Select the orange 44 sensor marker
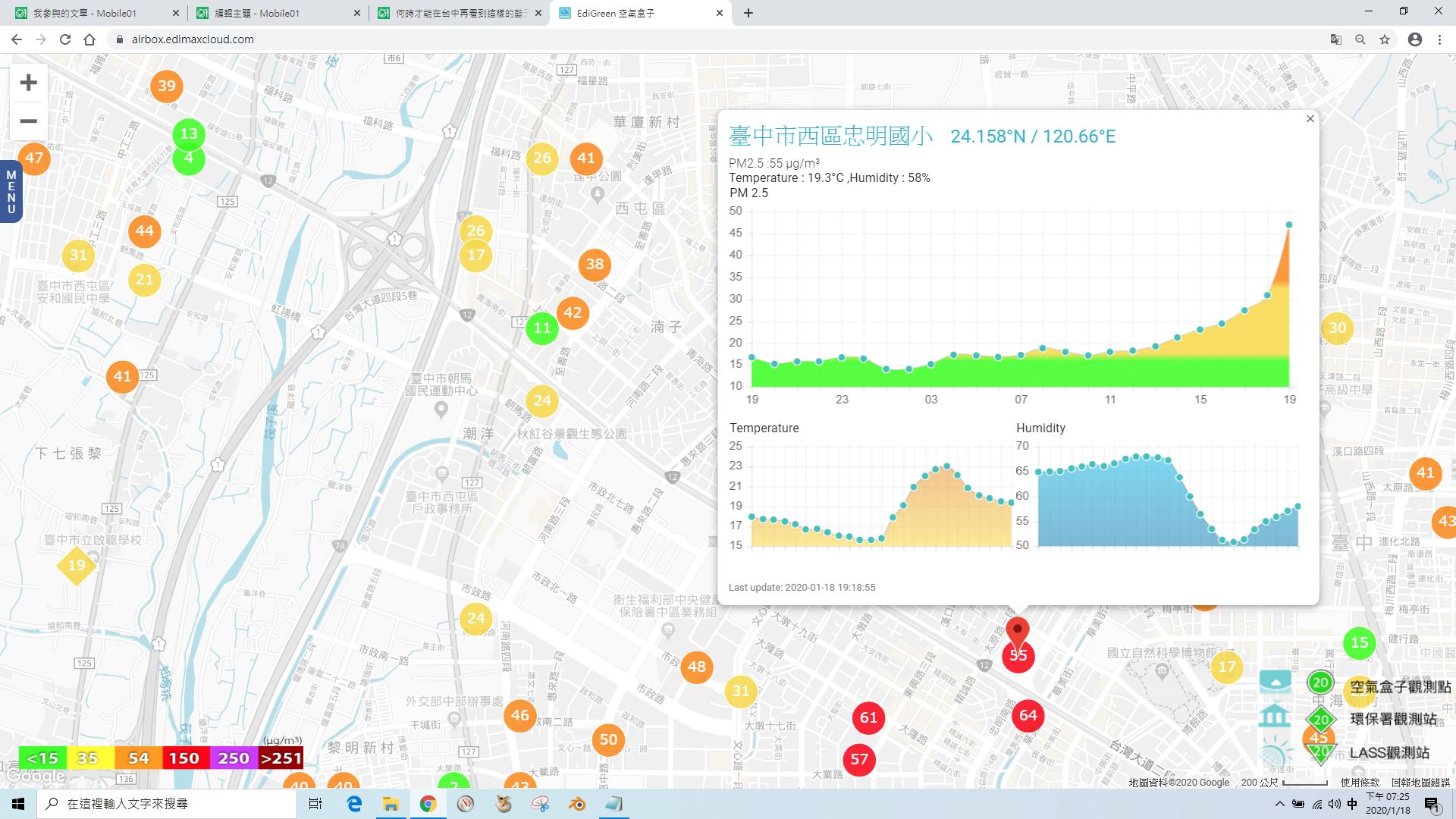Image resolution: width=1456 pixels, height=819 pixels. pyautogui.click(x=144, y=231)
